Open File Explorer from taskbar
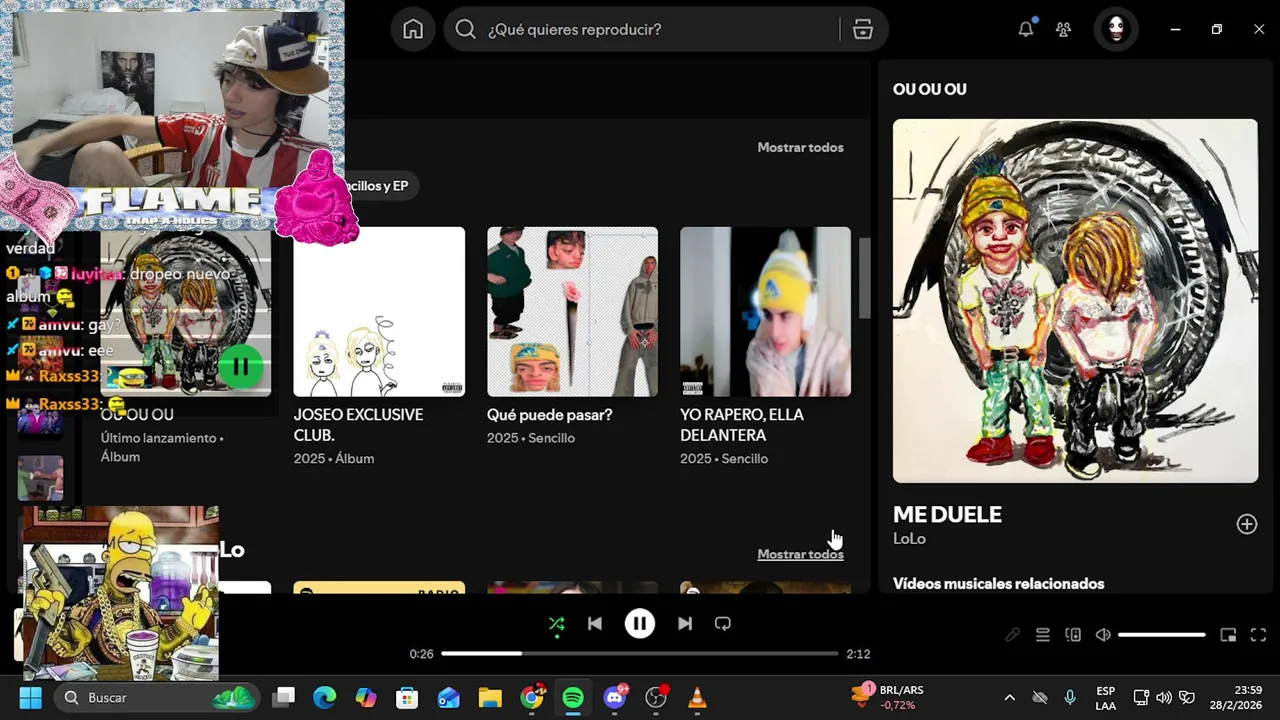This screenshot has width=1280, height=720. pyautogui.click(x=490, y=697)
